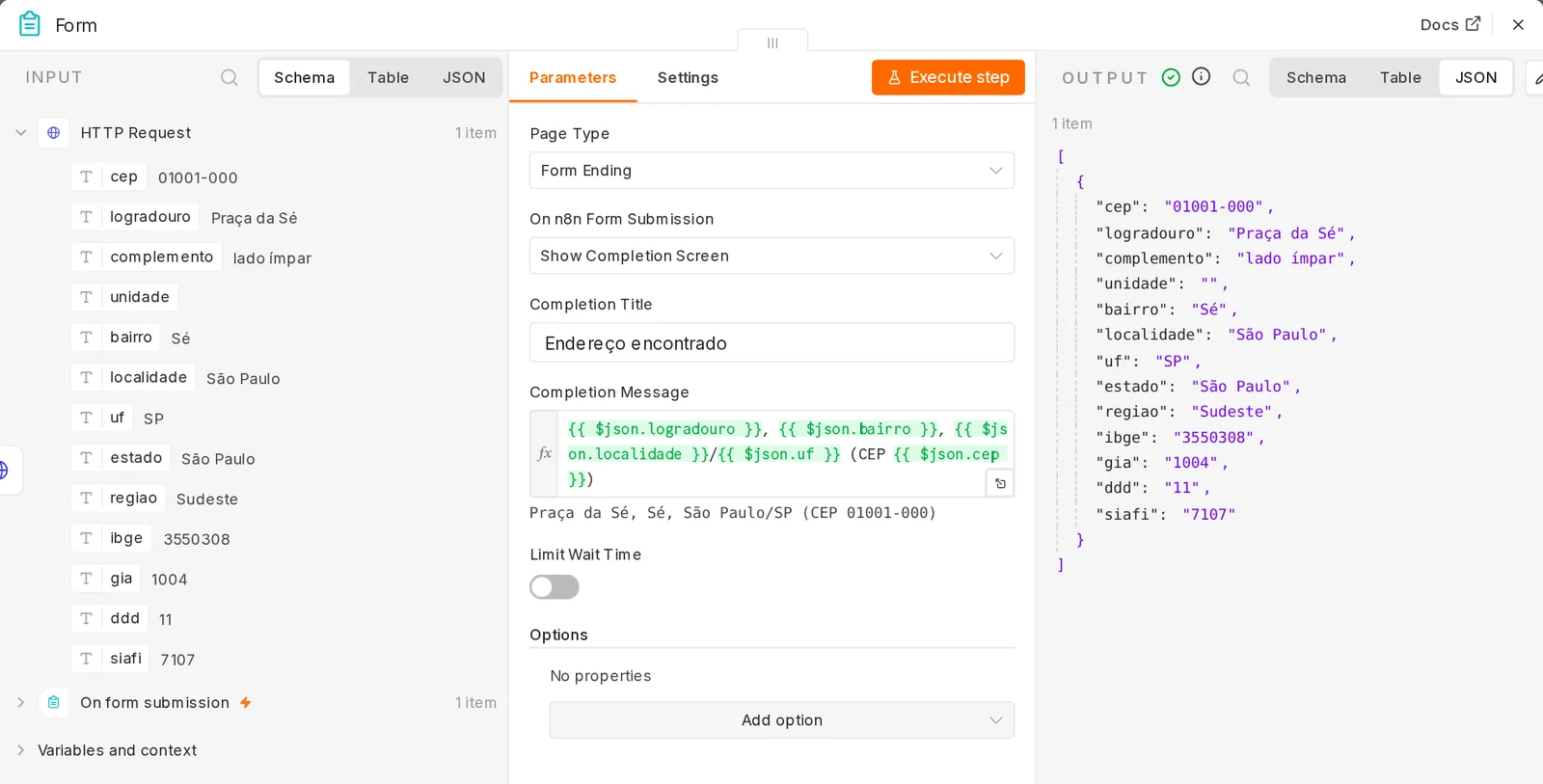Click the text type icon beside bairro

[x=87, y=338]
